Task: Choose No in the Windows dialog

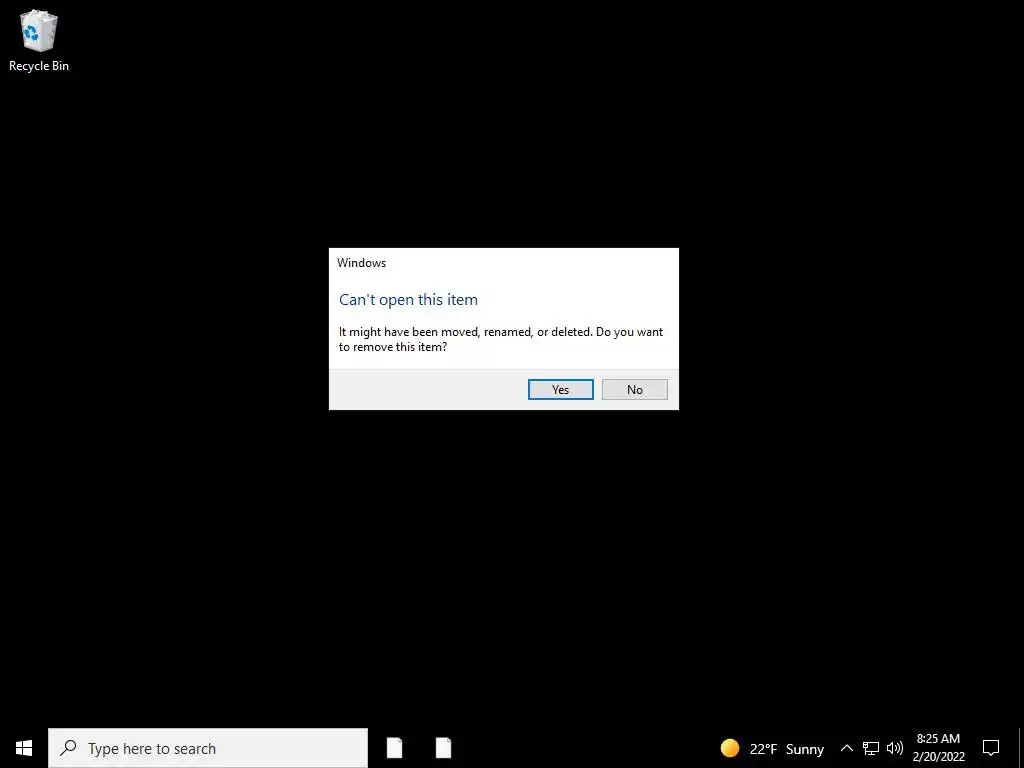Action: pos(635,389)
